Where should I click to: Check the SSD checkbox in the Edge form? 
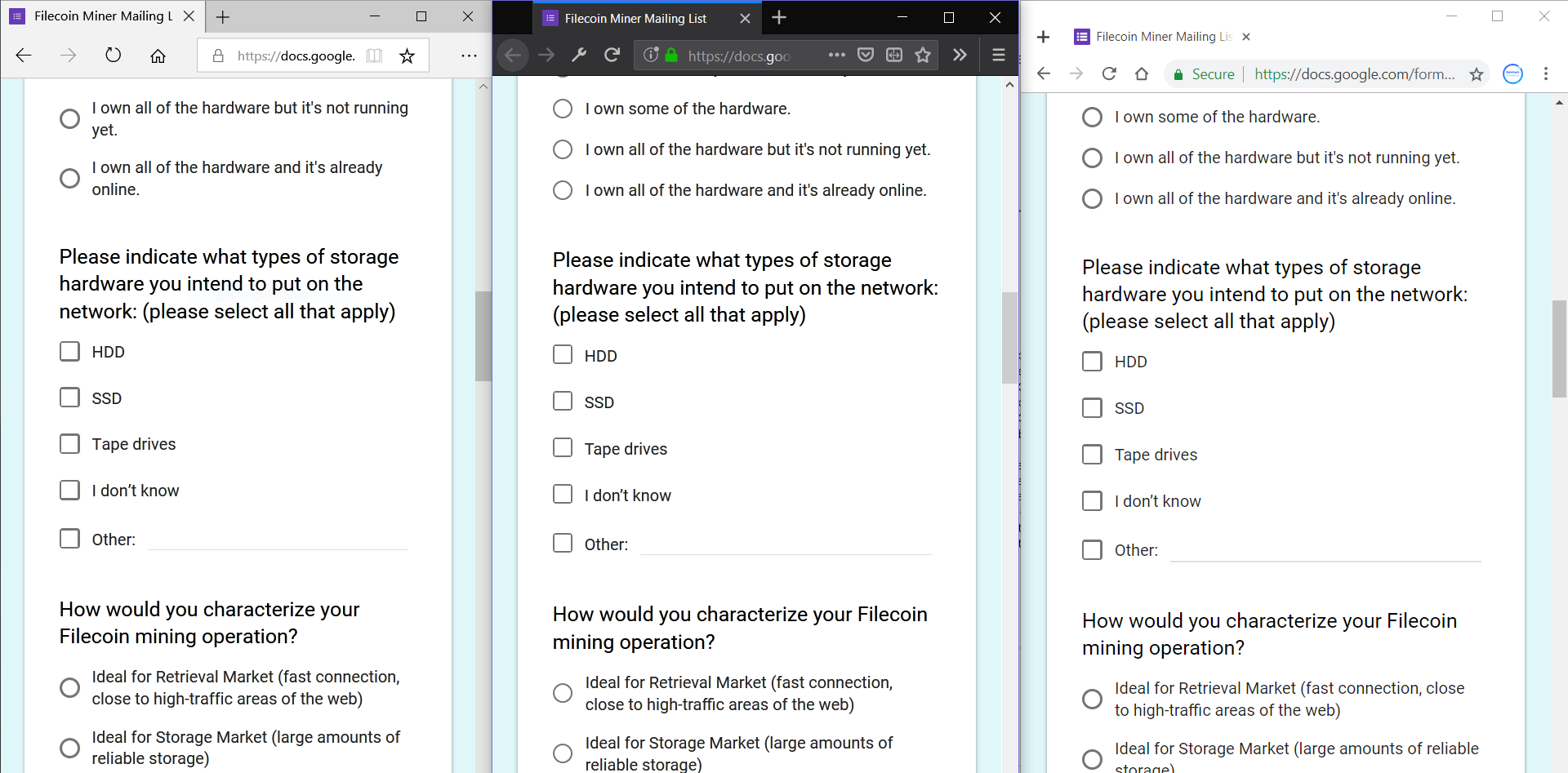(69, 398)
